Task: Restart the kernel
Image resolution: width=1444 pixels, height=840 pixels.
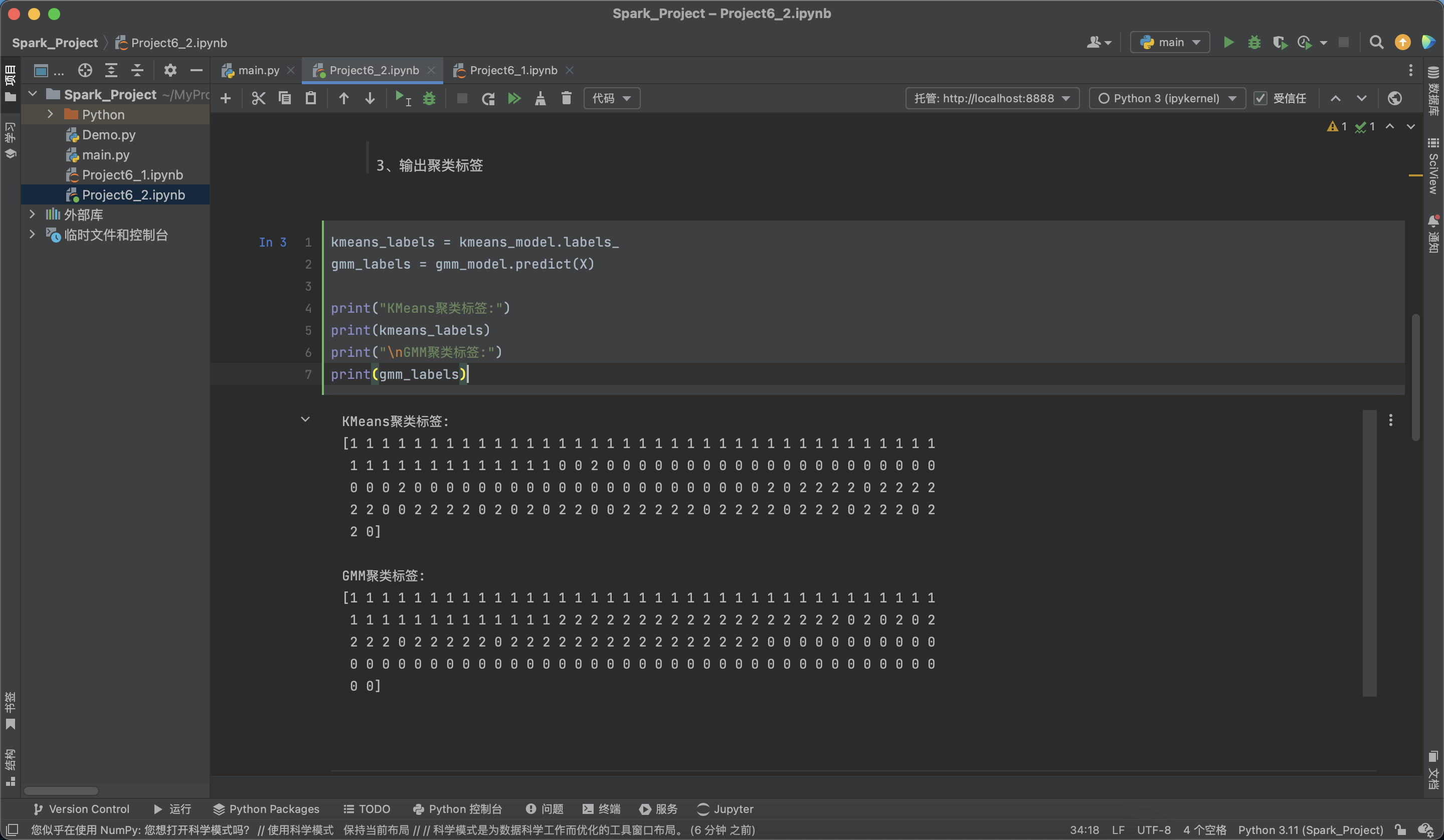Action: (x=488, y=99)
